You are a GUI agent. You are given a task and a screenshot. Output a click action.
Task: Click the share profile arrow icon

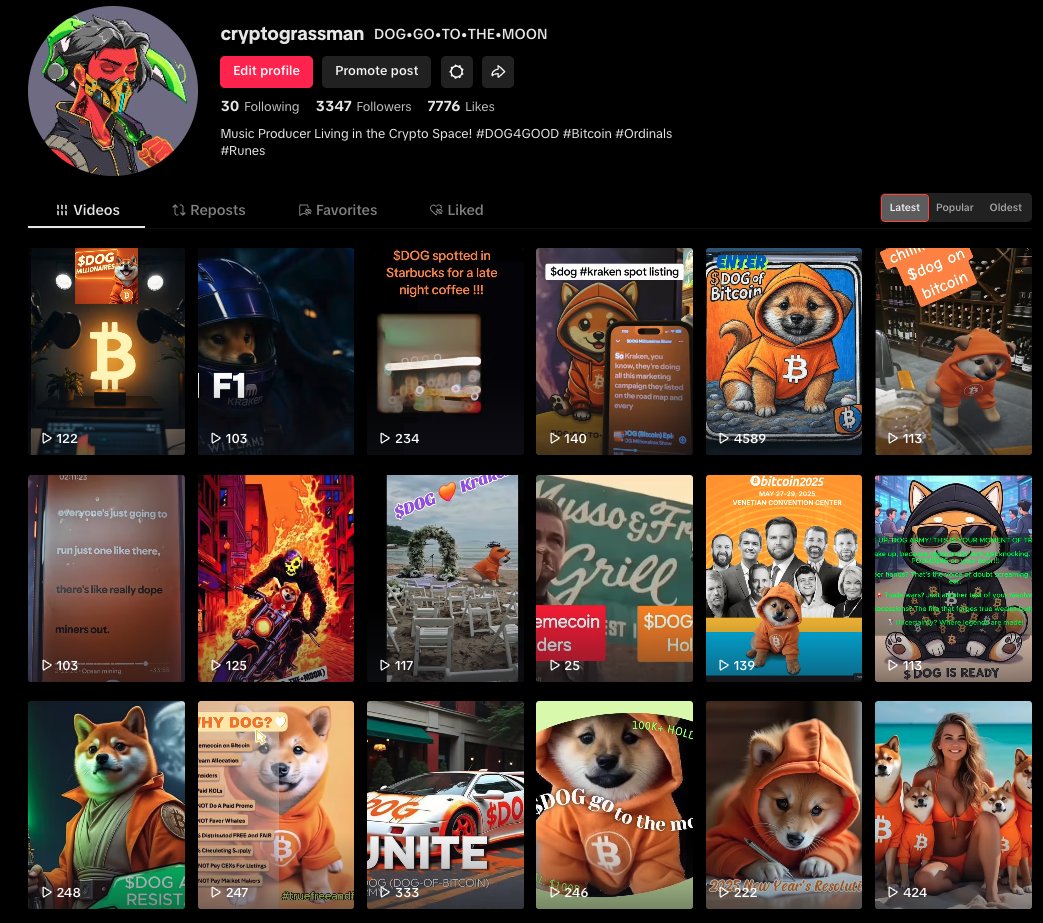[498, 72]
